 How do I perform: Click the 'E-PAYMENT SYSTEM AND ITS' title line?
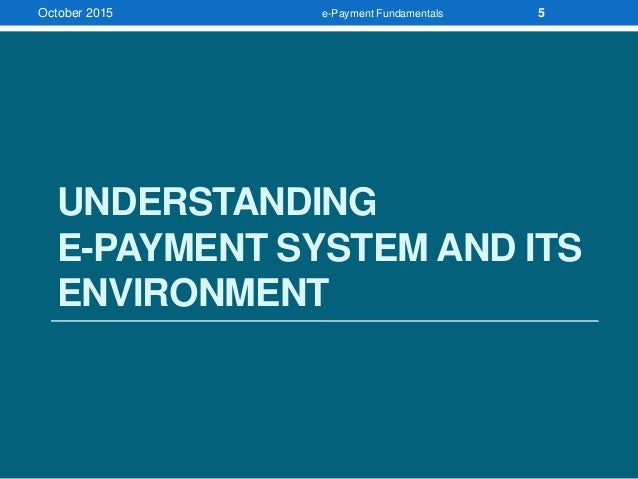[x=320, y=247]
